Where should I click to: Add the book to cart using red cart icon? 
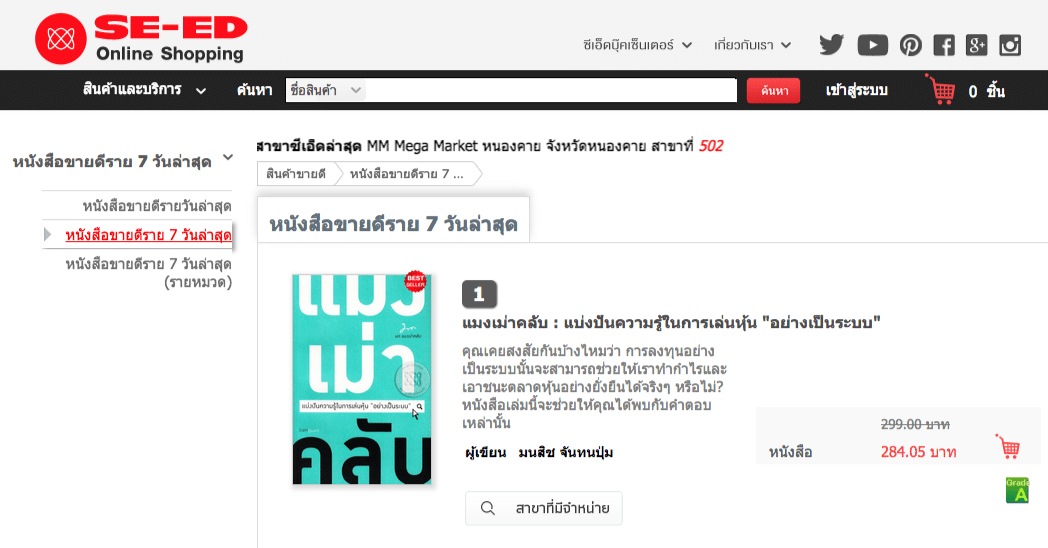[x=1008, y=447]
